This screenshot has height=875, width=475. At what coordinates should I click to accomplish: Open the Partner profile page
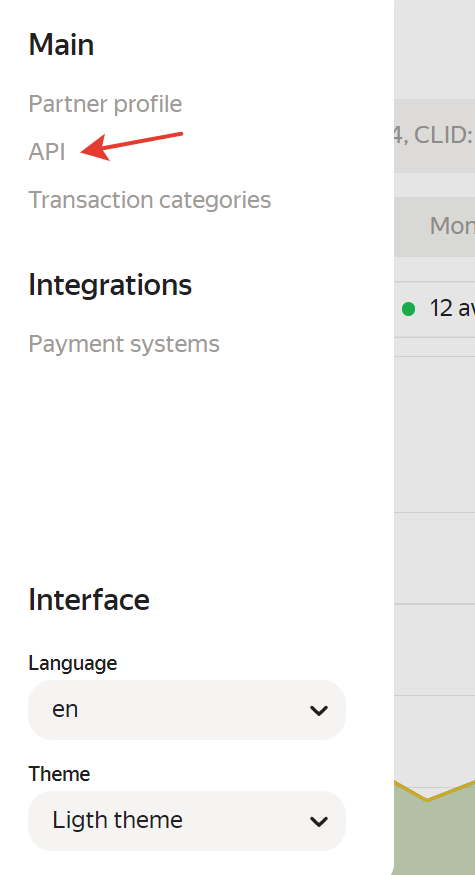[105, 104]
